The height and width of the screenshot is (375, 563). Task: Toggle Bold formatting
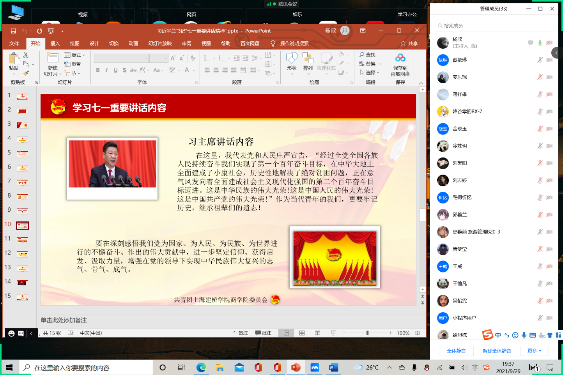98,70
